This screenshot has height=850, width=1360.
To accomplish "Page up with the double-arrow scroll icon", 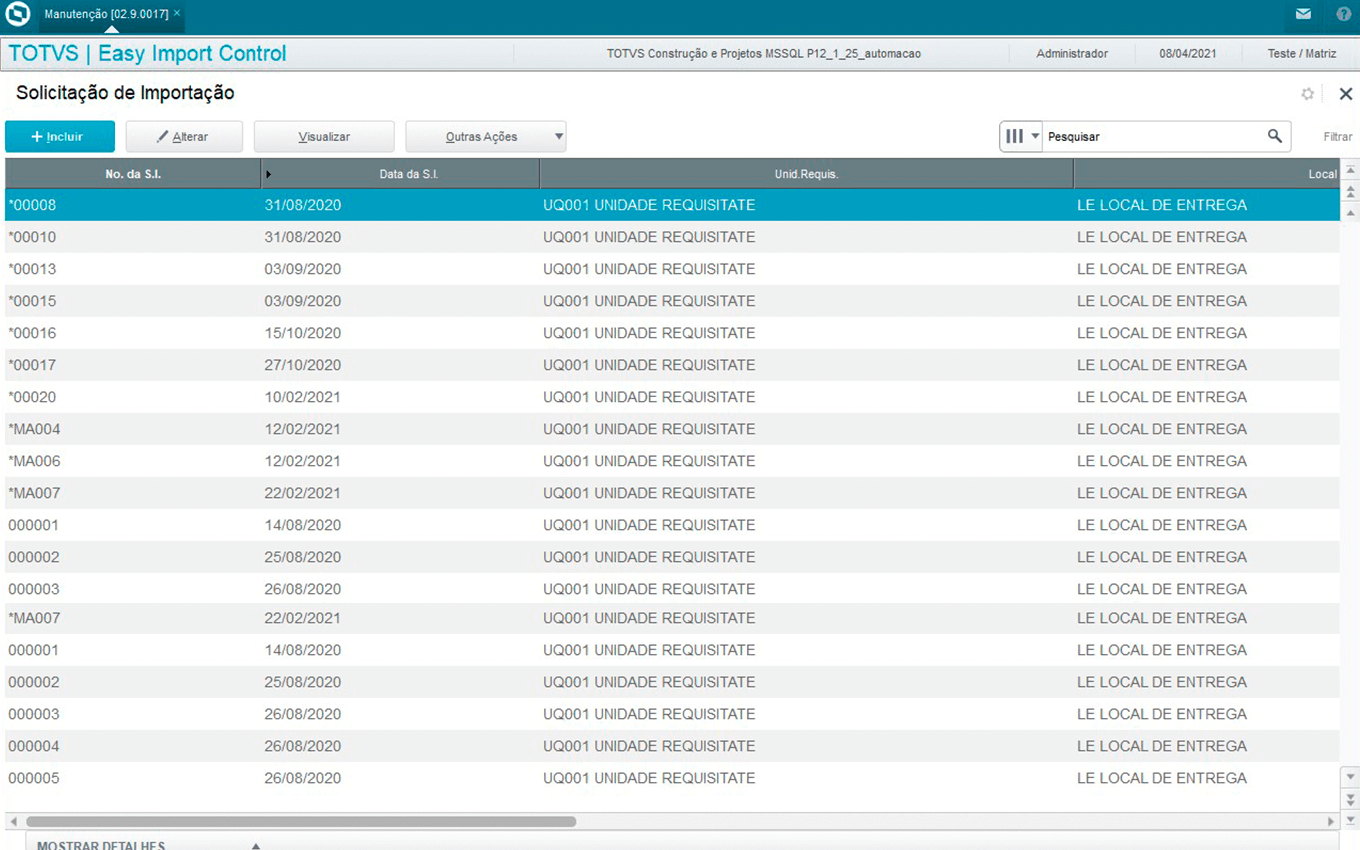I will (1350, 192).
